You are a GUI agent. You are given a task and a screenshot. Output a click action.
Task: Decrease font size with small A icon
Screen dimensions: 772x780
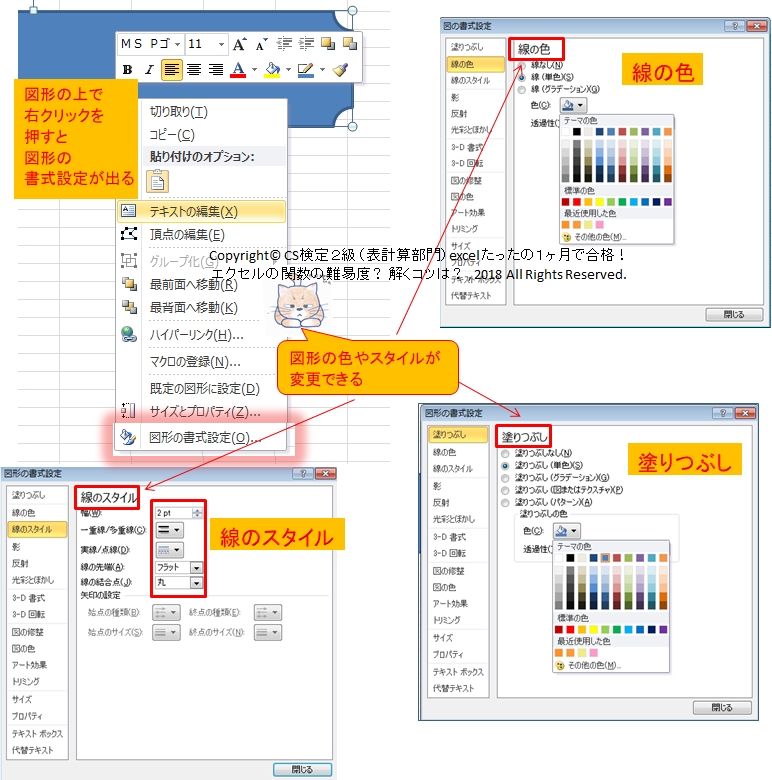point(261,44)
